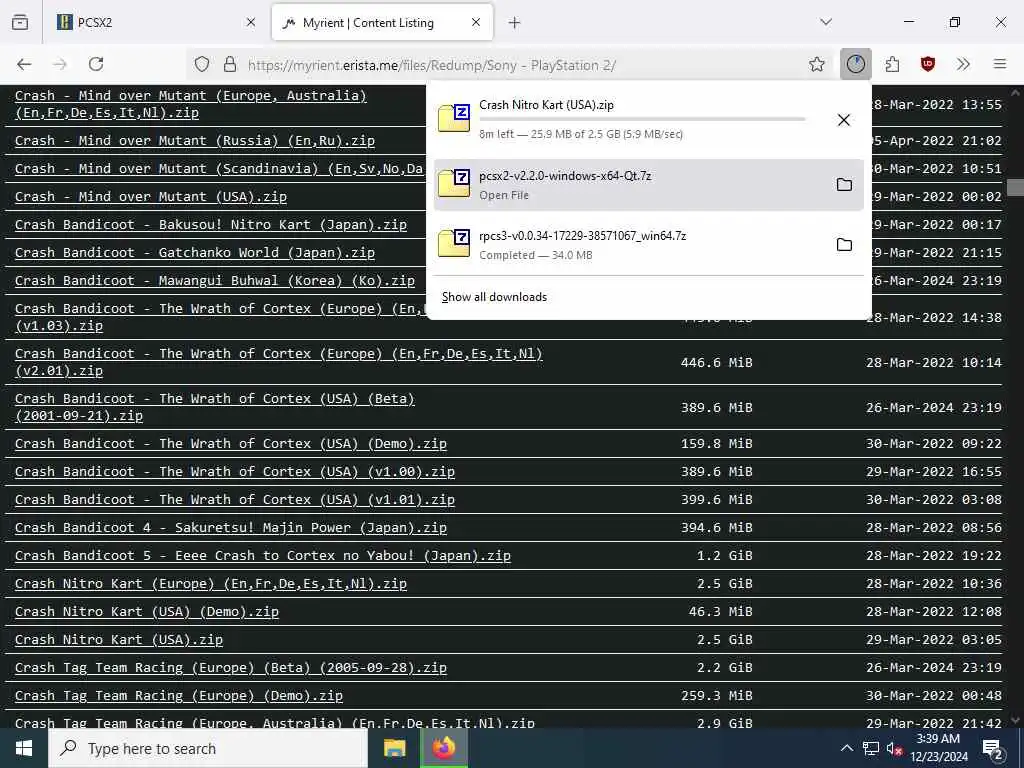Open Crash Tag Team Racing (Europe) (Beta) link
This screenshot has width=1024, height=768.
[x=231, y=668]
